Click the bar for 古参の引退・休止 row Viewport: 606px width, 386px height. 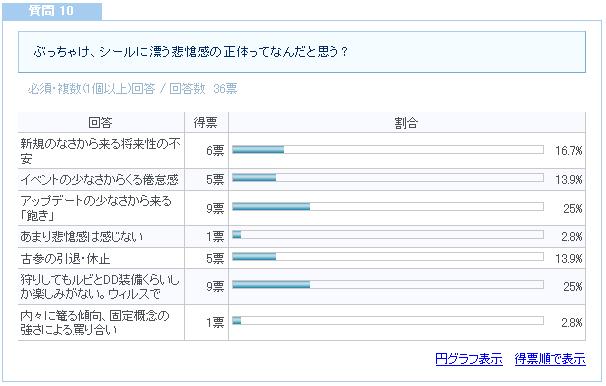click(388, 257)
